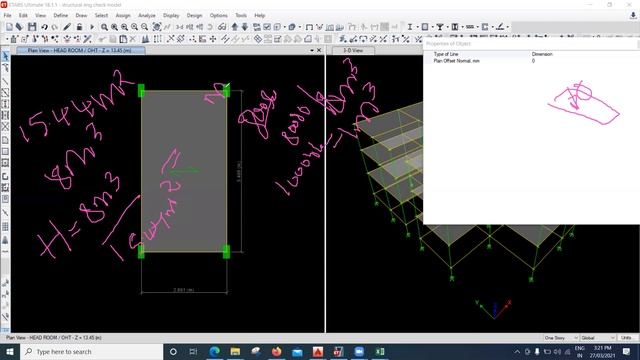Open Zoom from taskbar
Screen dimensions: 640x360
[359, 351]
